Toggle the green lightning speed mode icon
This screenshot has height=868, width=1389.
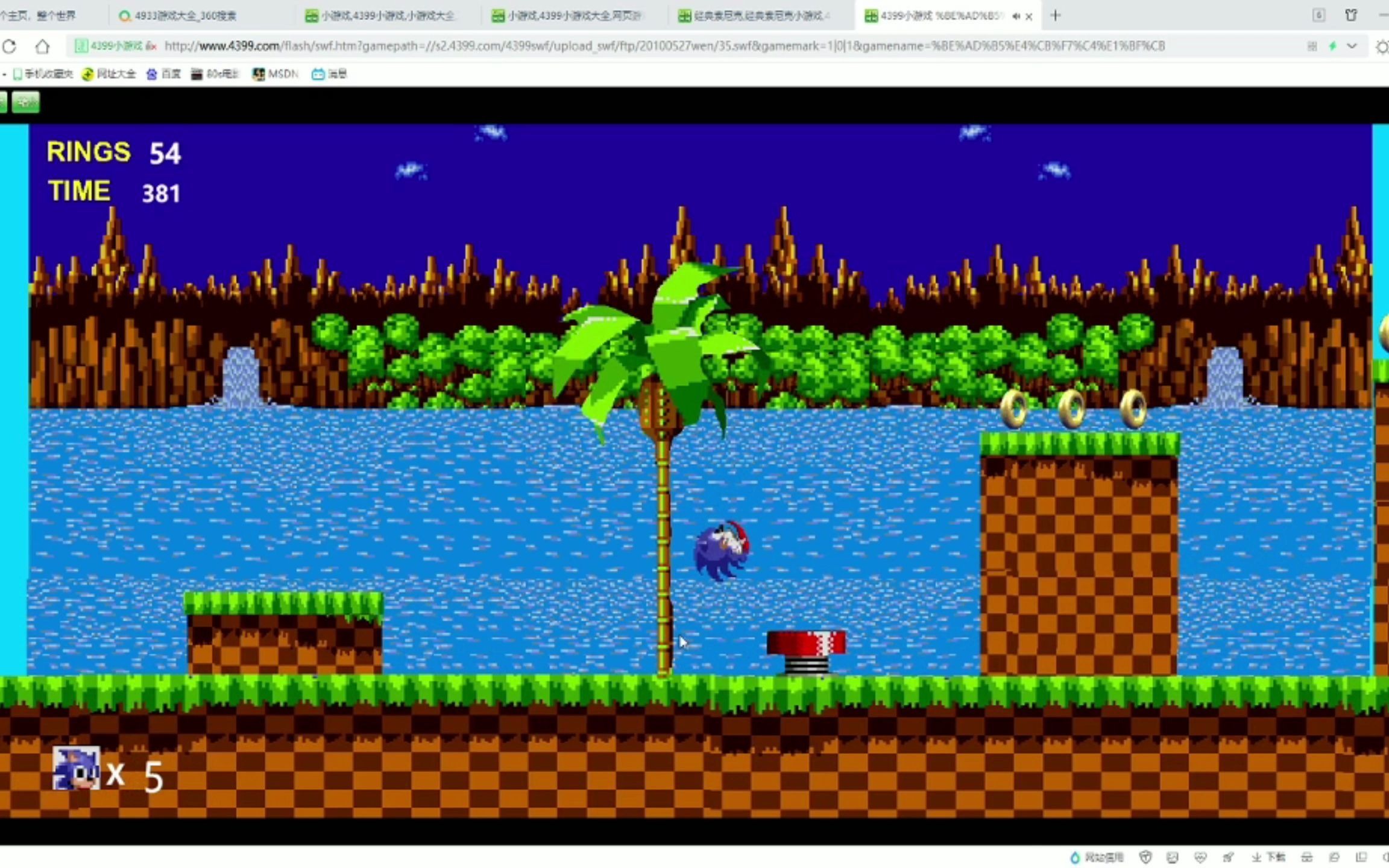click(x=1332, y=46)
